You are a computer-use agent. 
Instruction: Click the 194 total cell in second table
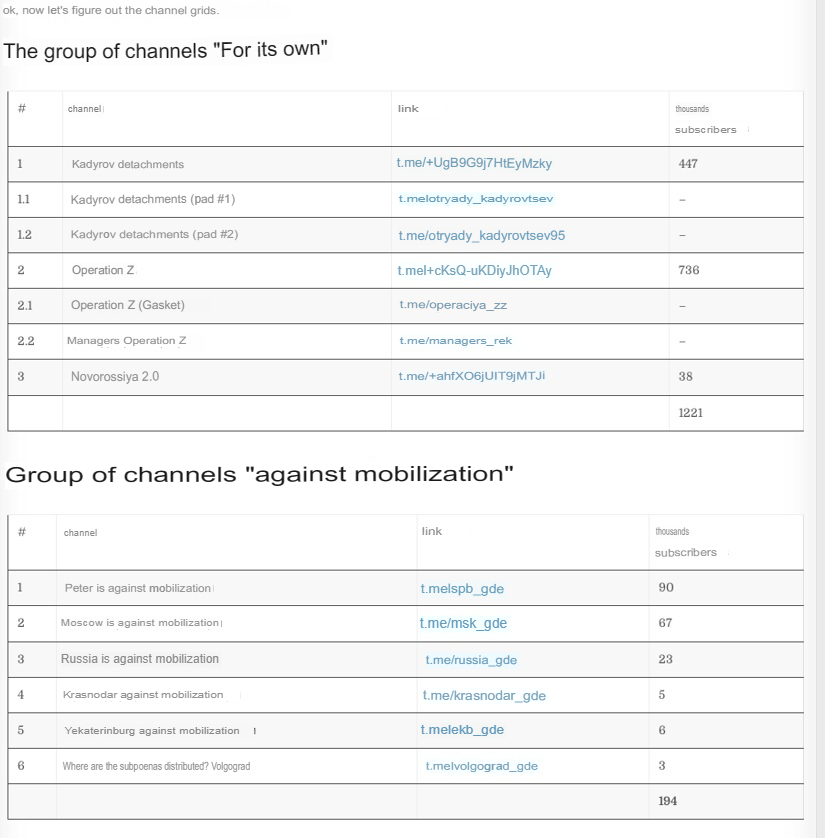pyautogui.click(x=726, y=801)
